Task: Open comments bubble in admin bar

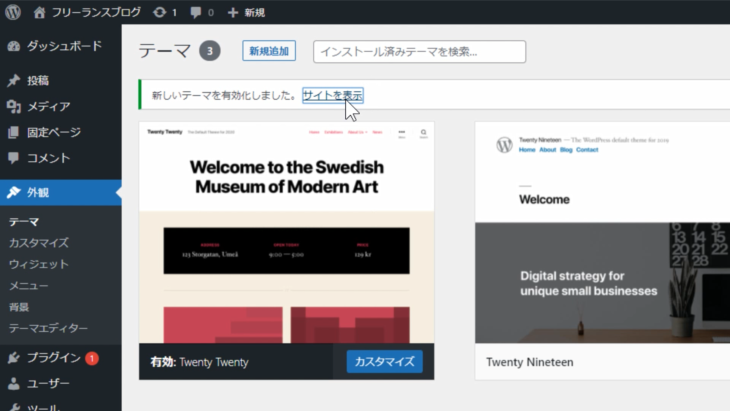Action: point(196,13)
